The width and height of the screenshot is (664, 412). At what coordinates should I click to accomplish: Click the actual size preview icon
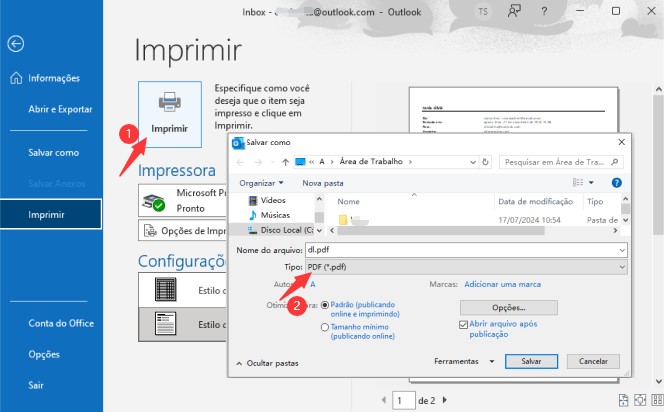[623, 400]
